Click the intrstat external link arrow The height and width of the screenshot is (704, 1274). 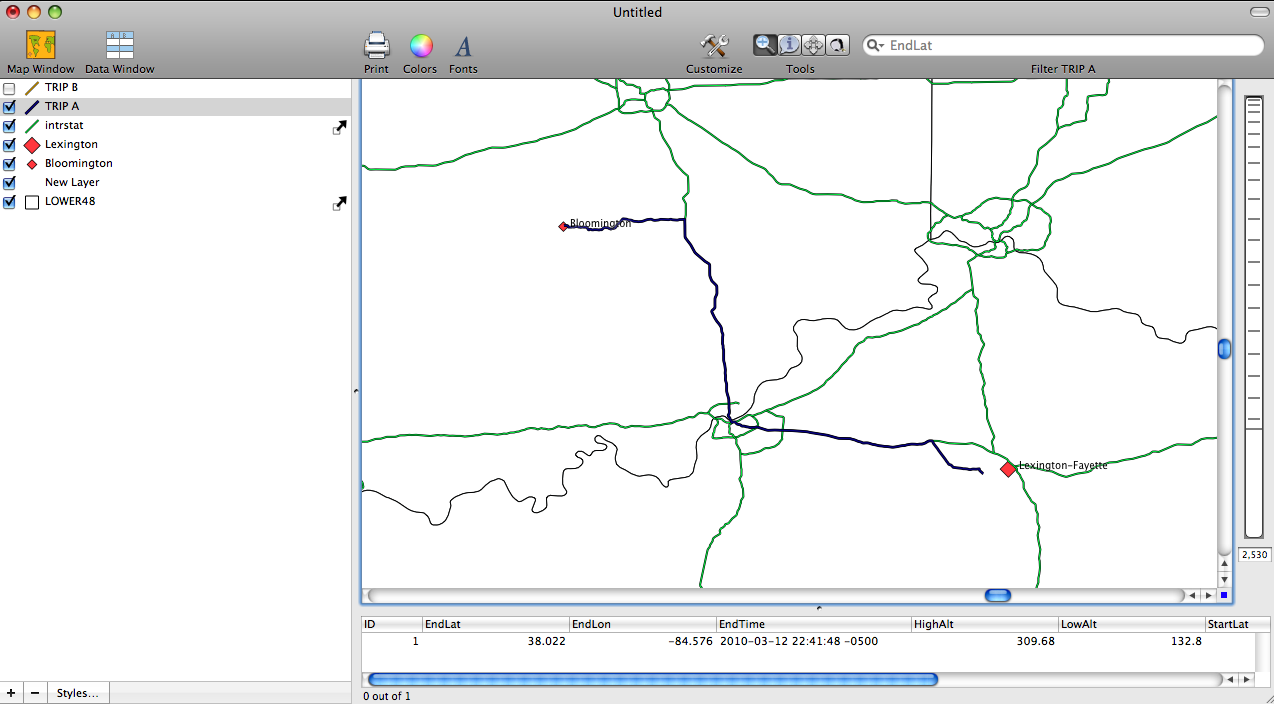point(340,127)
